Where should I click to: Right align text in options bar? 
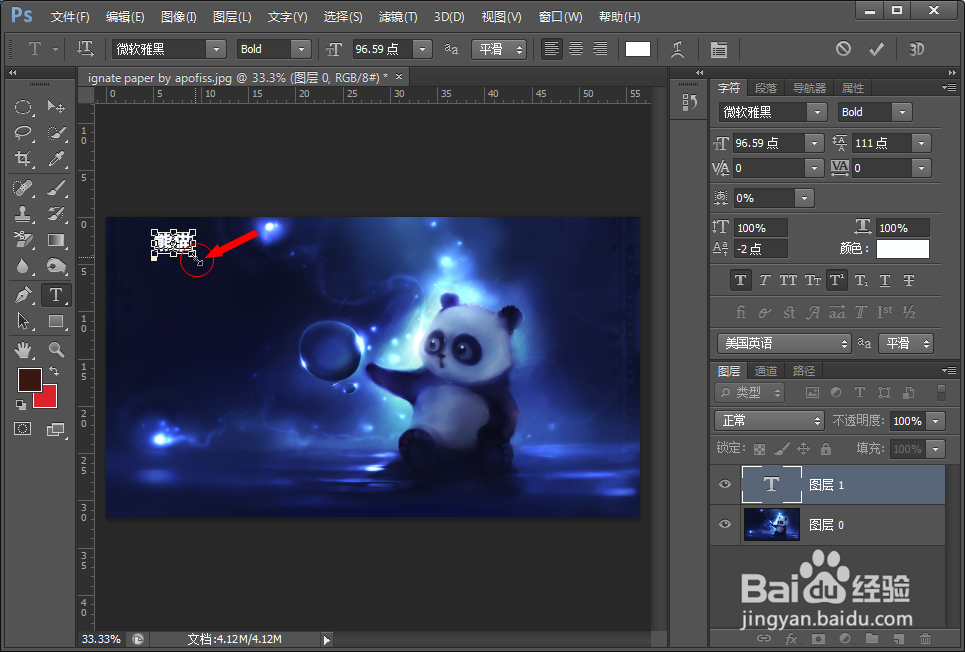coord(600,49)
